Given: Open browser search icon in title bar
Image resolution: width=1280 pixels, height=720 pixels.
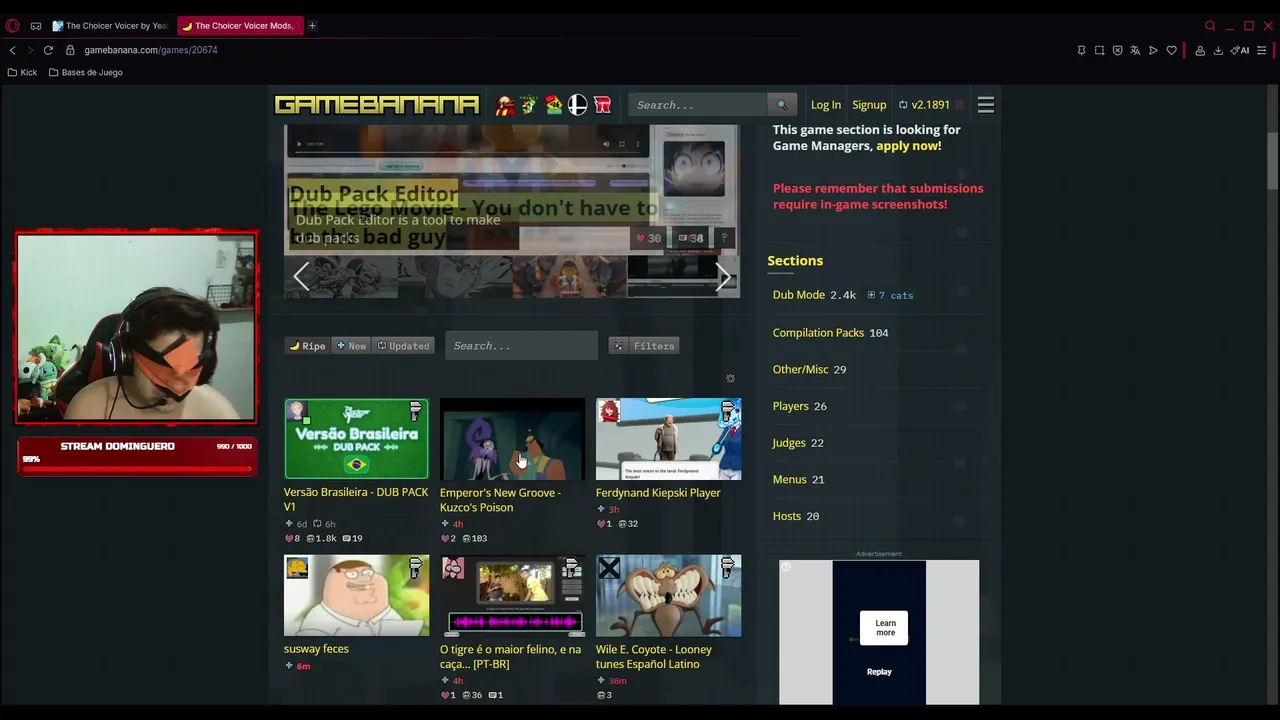Looking at the screenshot, I should pos(1210,26).
